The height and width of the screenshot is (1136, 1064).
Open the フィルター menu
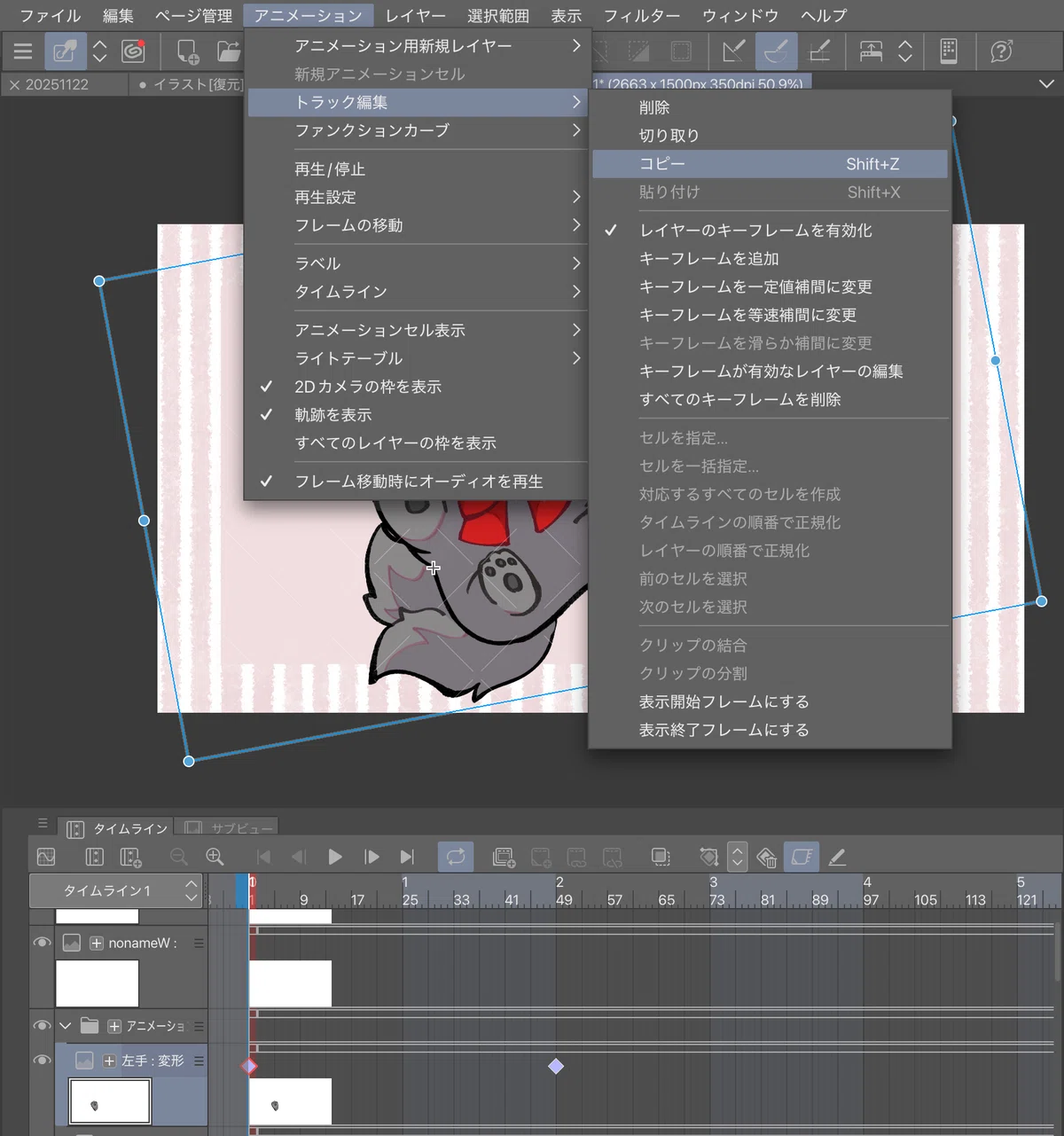pos(642,16)
